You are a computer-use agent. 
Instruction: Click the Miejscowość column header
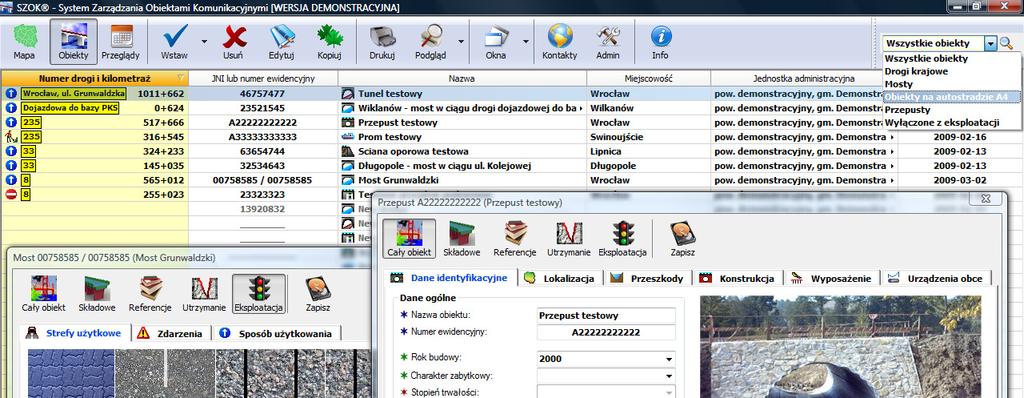click(648, 78)
